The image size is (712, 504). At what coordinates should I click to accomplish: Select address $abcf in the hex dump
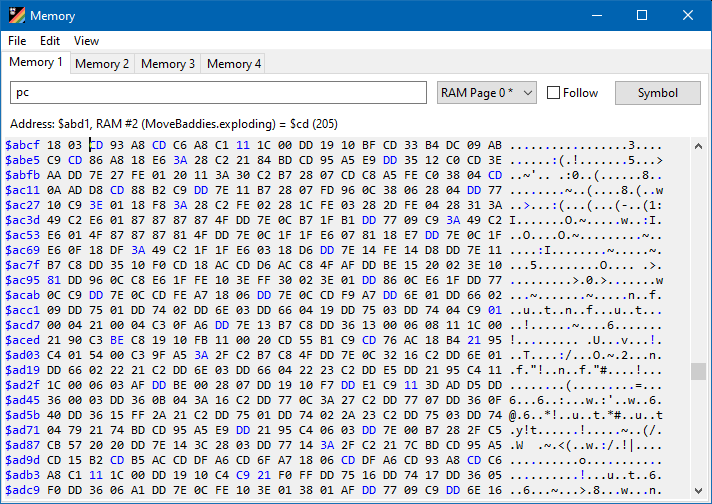pos(22,146)
